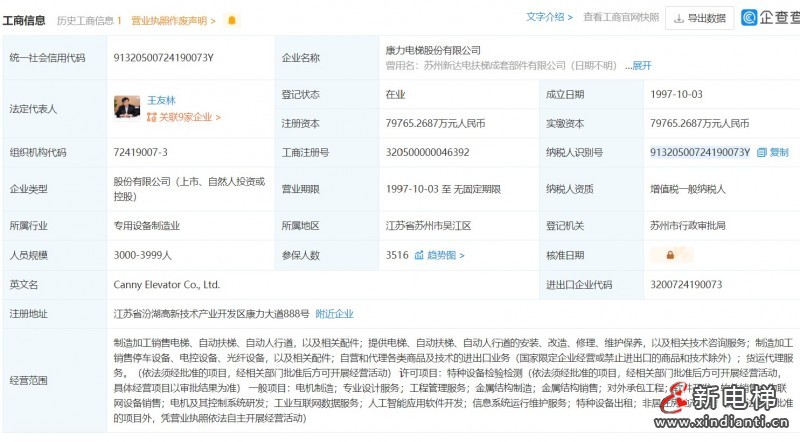Select the credit code 91320500724190073Y
Image resolution: width=800 pixels, height=442 pixels.
pos(163,57)
